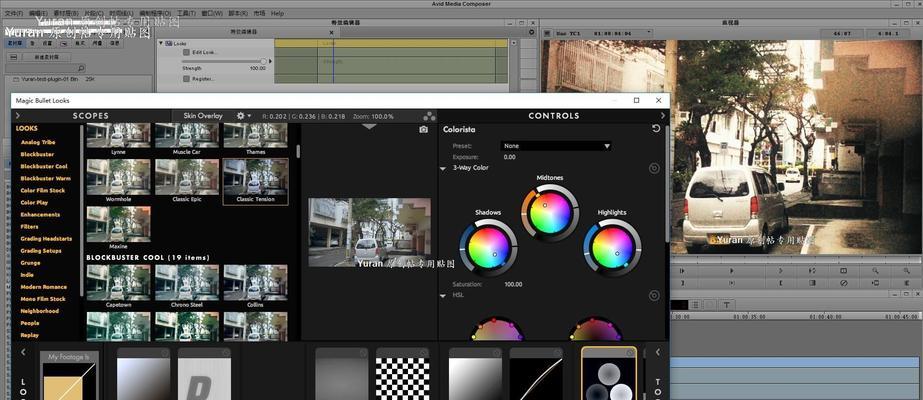Screen dimensions: 923x400
Task: Click the Strength slider handle in Avid
Action: pos(263,61)
